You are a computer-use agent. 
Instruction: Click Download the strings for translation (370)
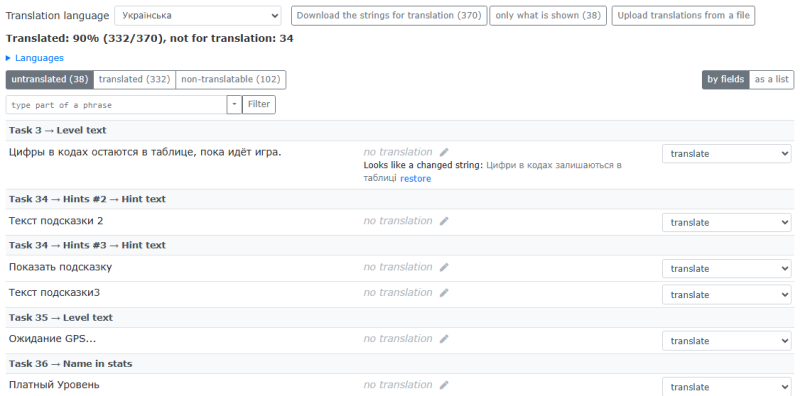[x=389, y=15]
